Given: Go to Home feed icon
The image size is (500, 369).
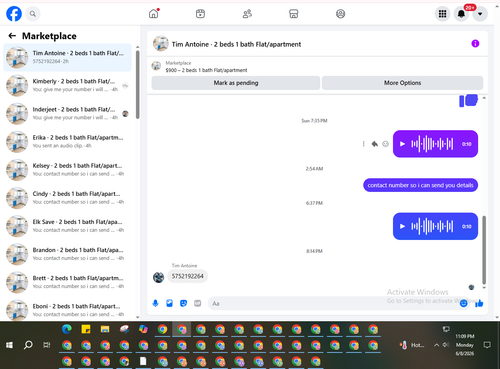Looking at the screenshot, I should click(154, 14).
